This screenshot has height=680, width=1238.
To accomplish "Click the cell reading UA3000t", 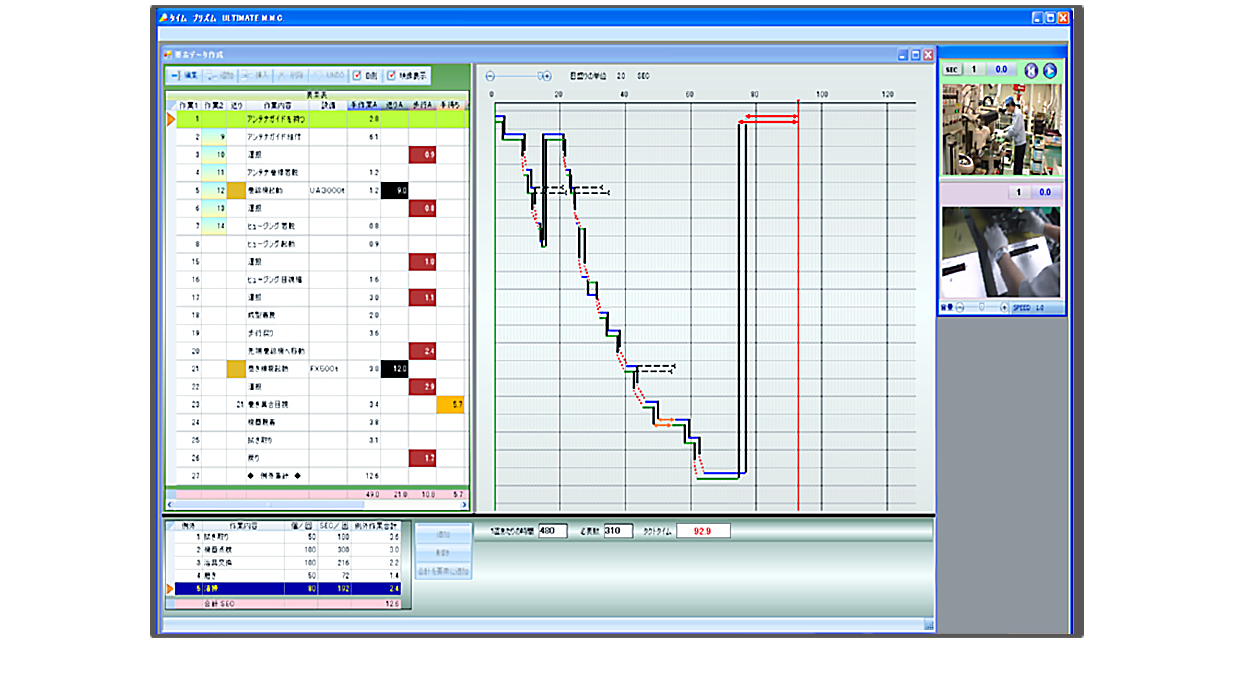I will point(328,190).
